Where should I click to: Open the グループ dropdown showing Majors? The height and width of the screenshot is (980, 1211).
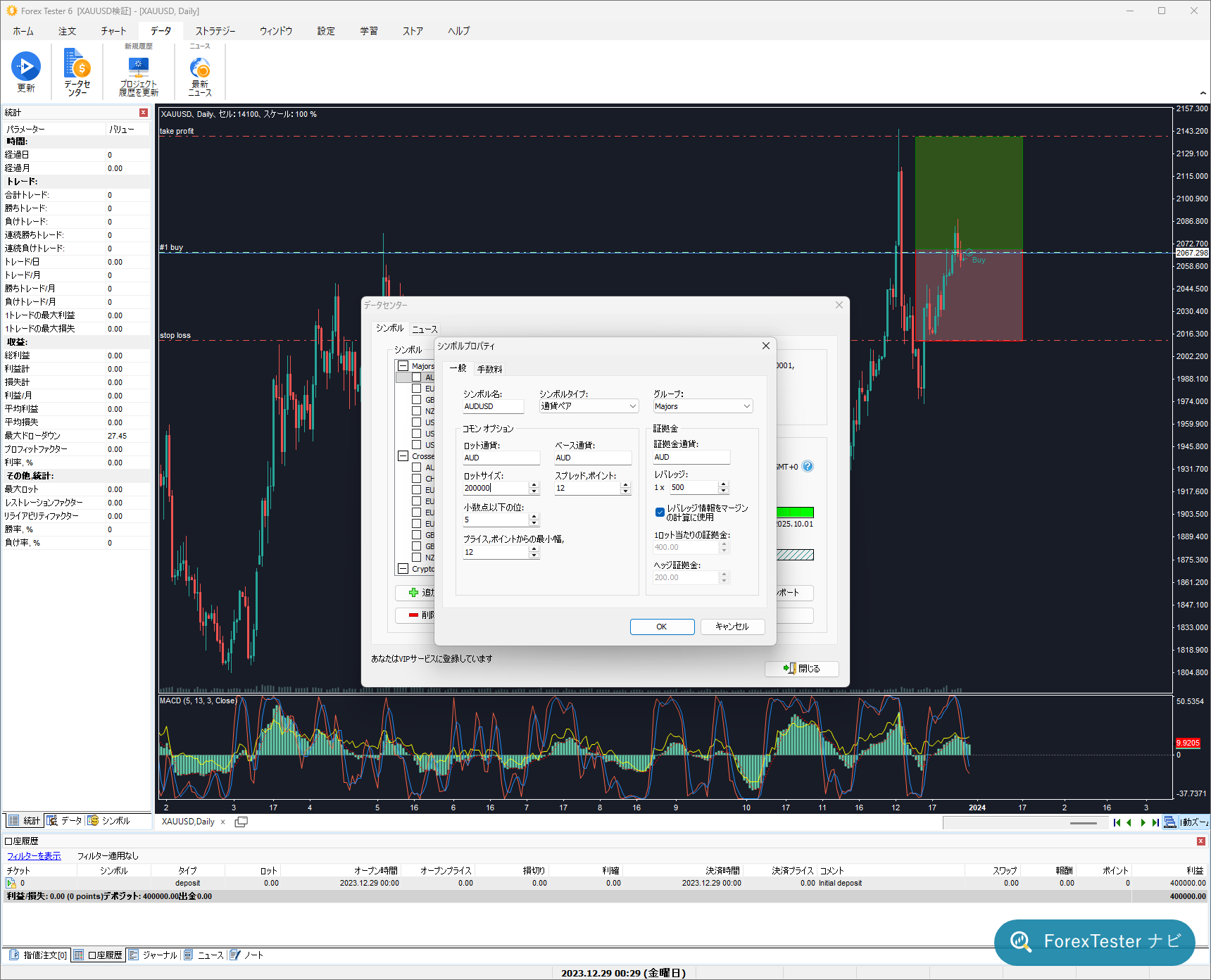pos(703,406)
